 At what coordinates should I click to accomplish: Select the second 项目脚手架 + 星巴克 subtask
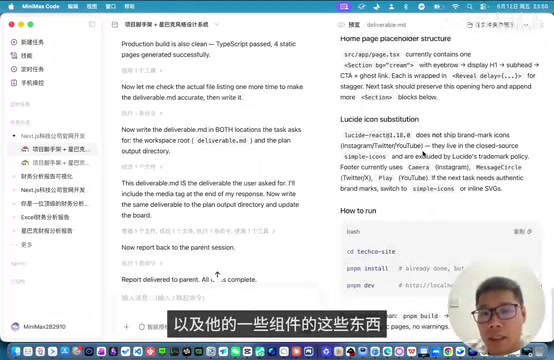[x=52, y=163]
